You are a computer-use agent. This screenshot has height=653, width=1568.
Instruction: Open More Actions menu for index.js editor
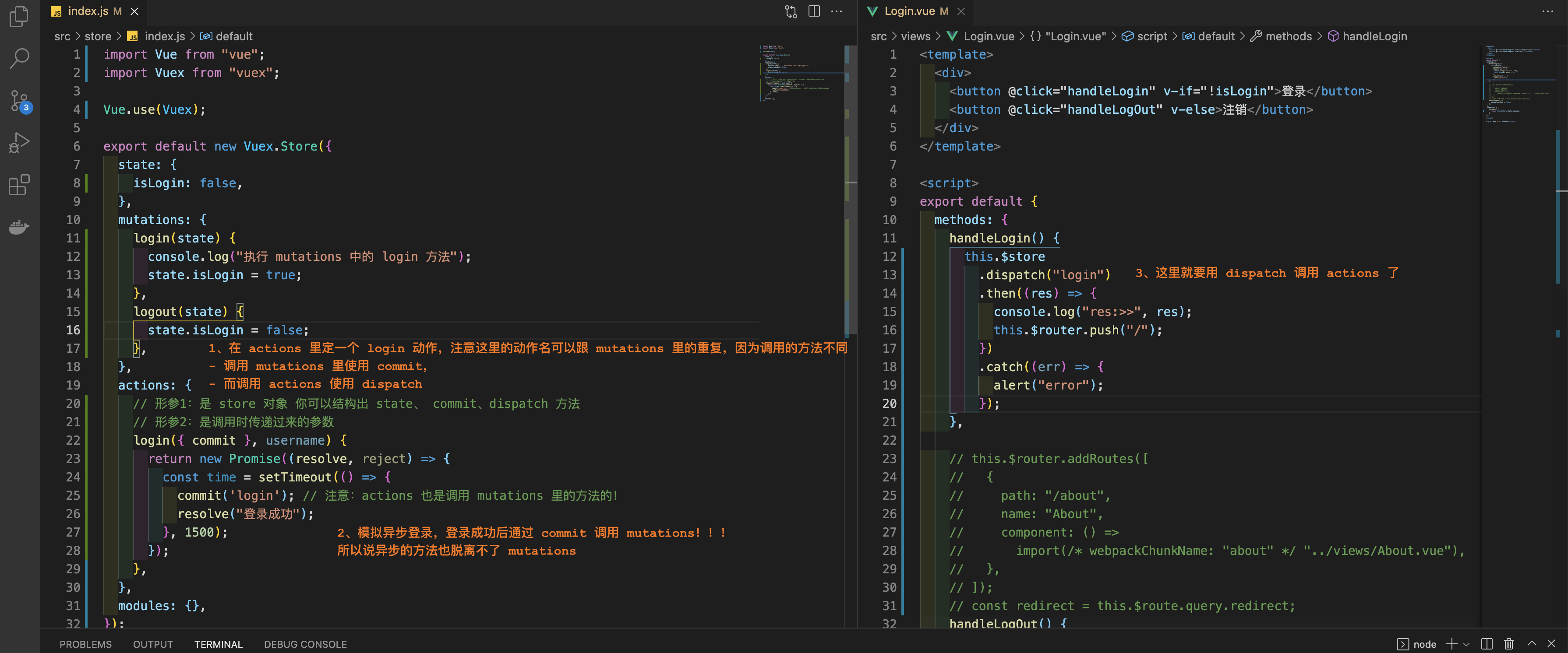coord(837,11)
